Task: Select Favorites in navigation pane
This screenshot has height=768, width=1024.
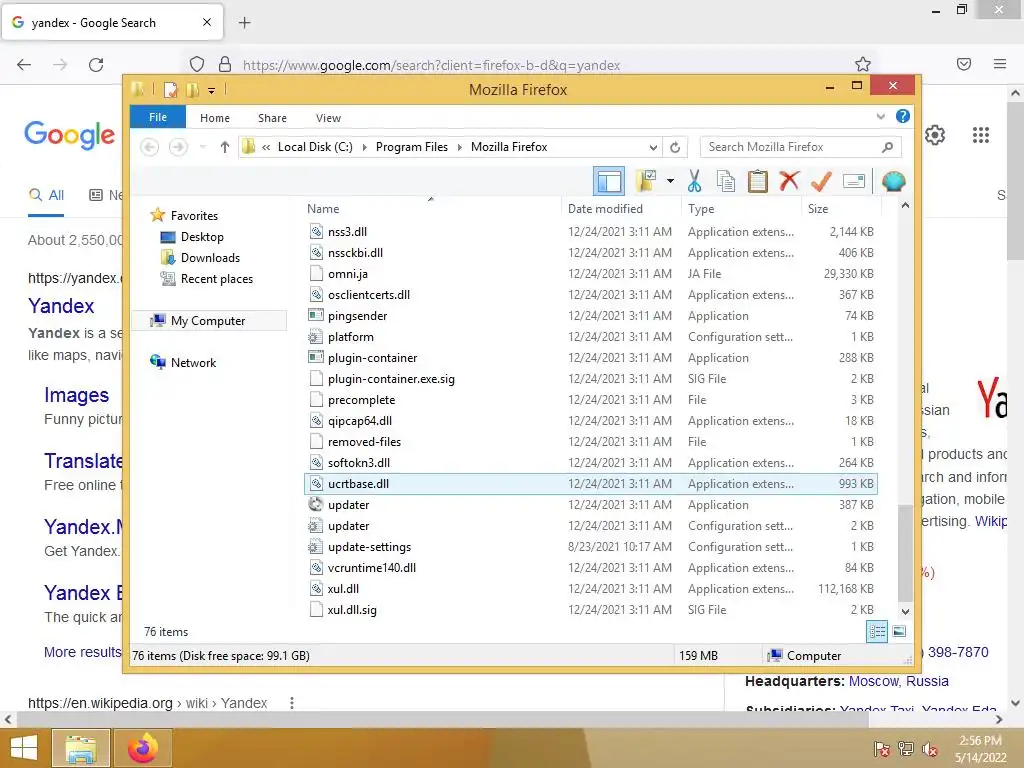Action: pyautogui.click(x=195, y=216)
